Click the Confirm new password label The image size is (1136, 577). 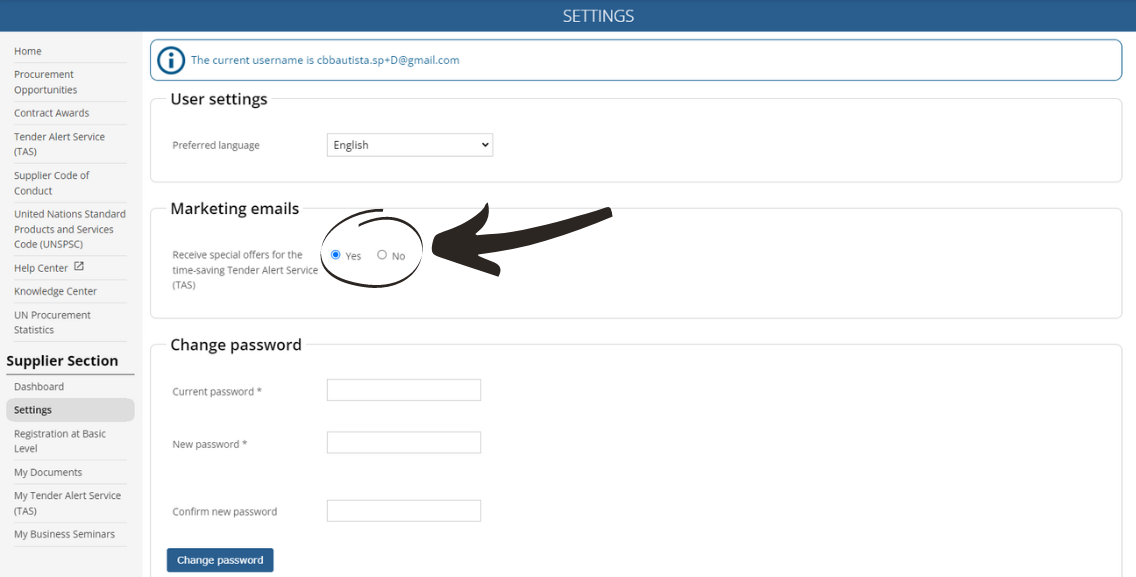point(225,512)
